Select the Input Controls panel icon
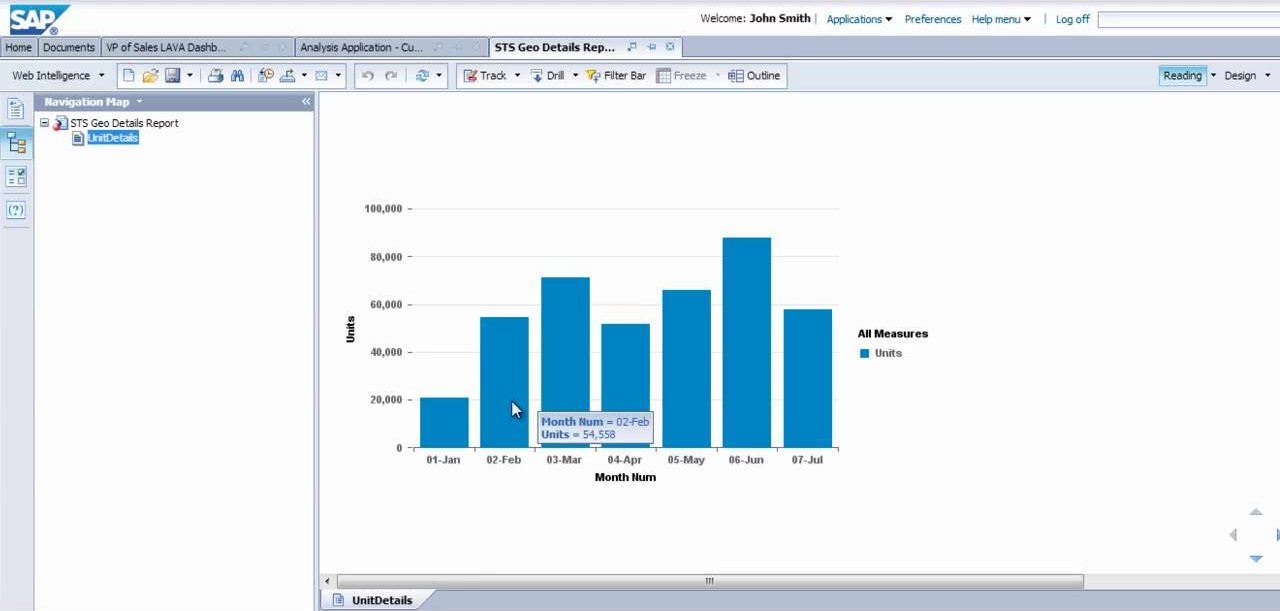This screenshot has width=1280, height=611. point(15,176)
